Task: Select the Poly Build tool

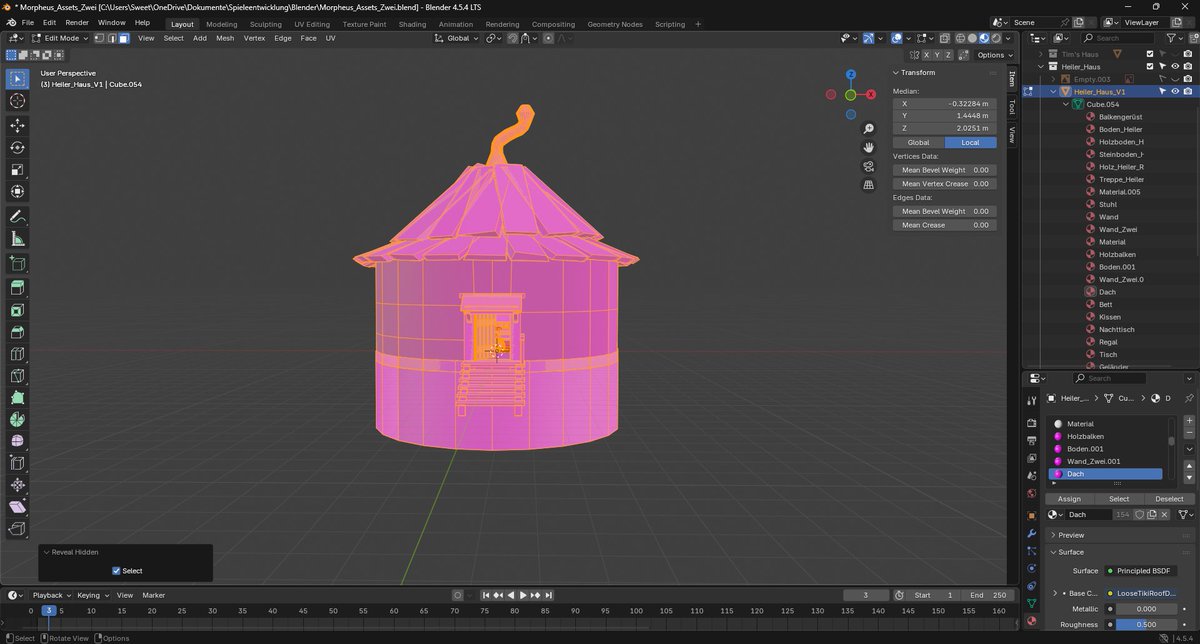Action: tap(18, 397)
